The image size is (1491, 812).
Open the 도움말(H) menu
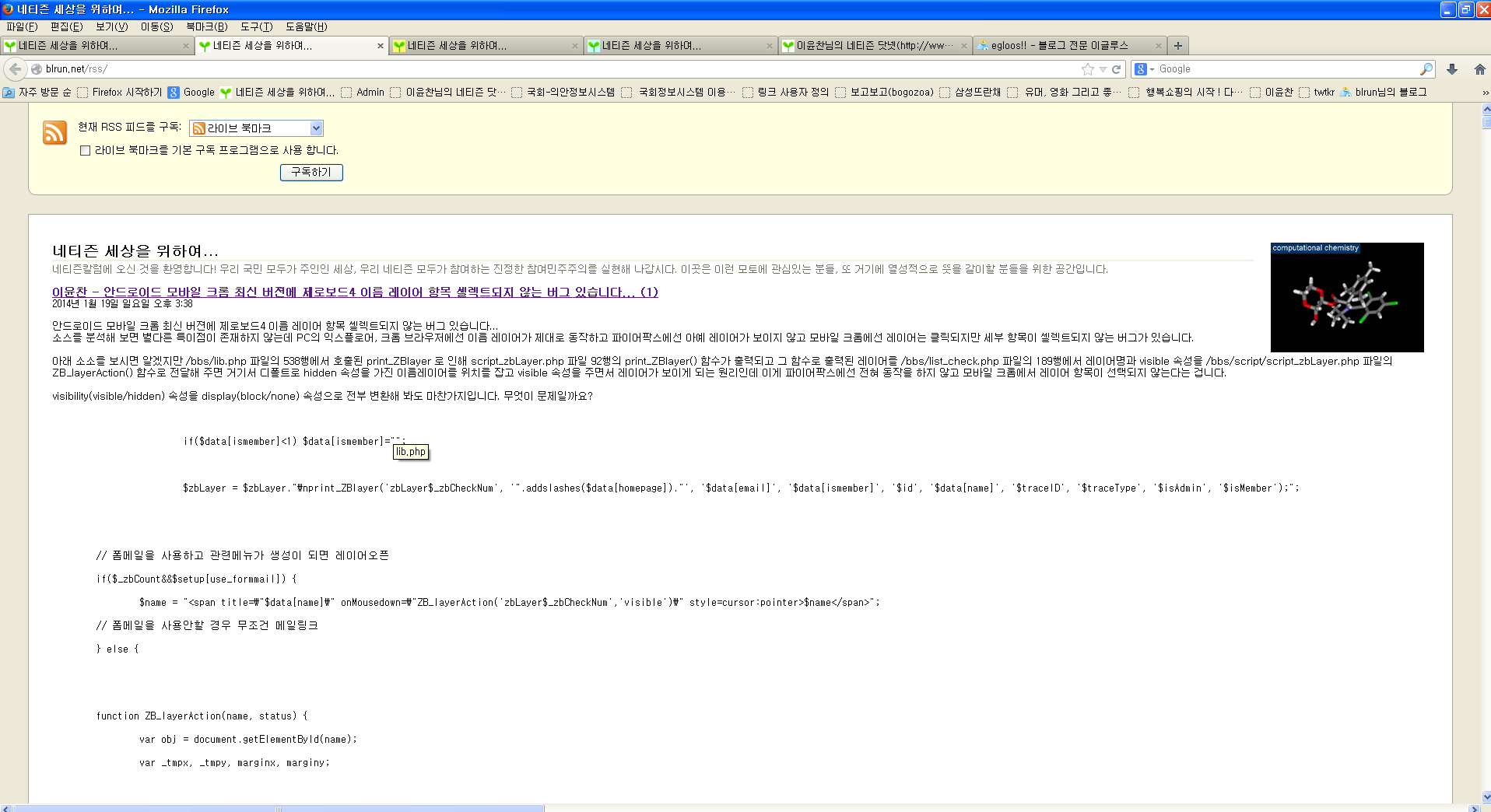307,26
